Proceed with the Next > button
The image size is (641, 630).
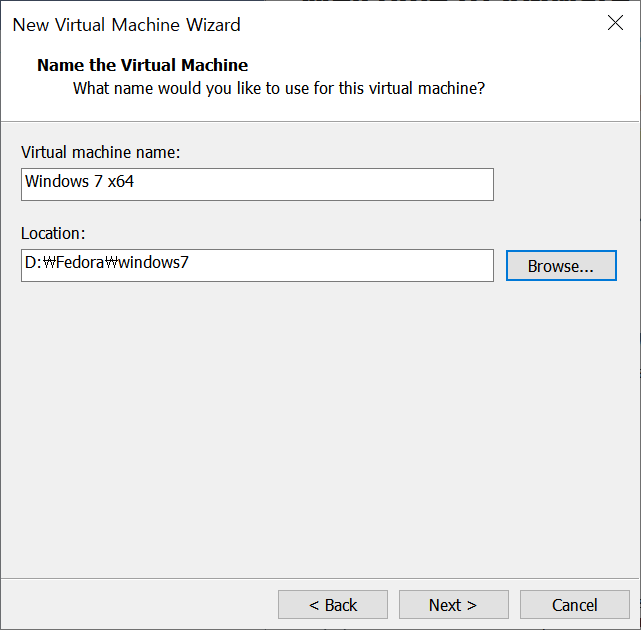click(x=454, y=605)
